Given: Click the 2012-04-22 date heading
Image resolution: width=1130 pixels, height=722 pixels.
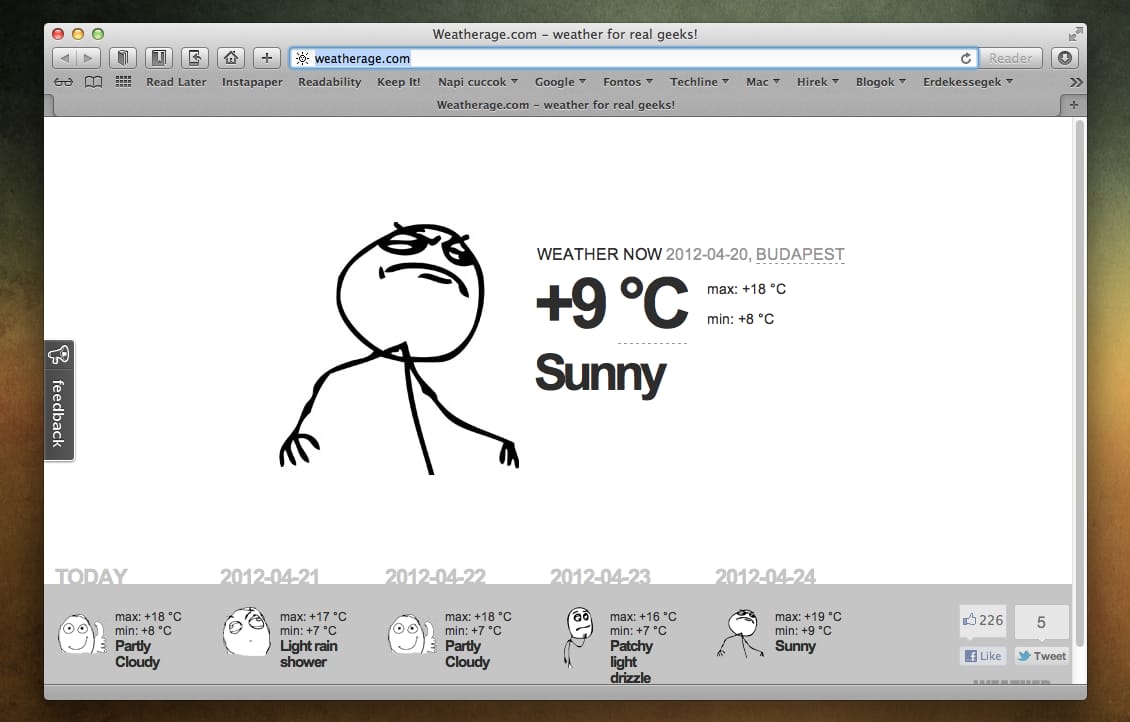Looking at the screenshot, I should pyautogui.click(x=435, y=576).
